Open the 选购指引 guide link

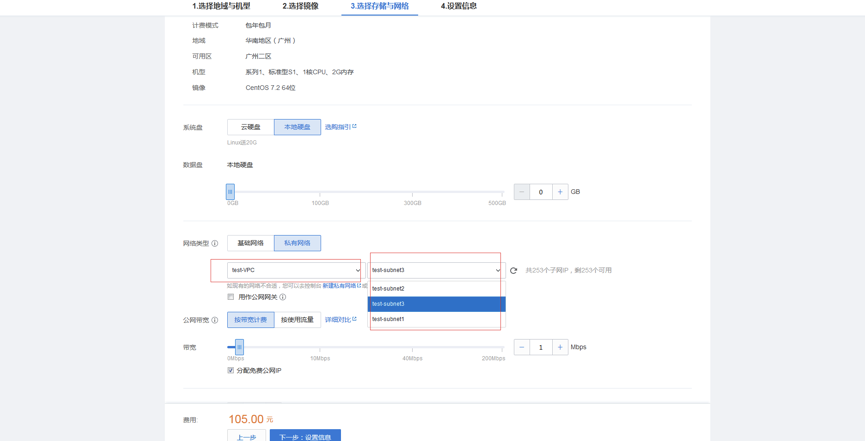point(340,127)
